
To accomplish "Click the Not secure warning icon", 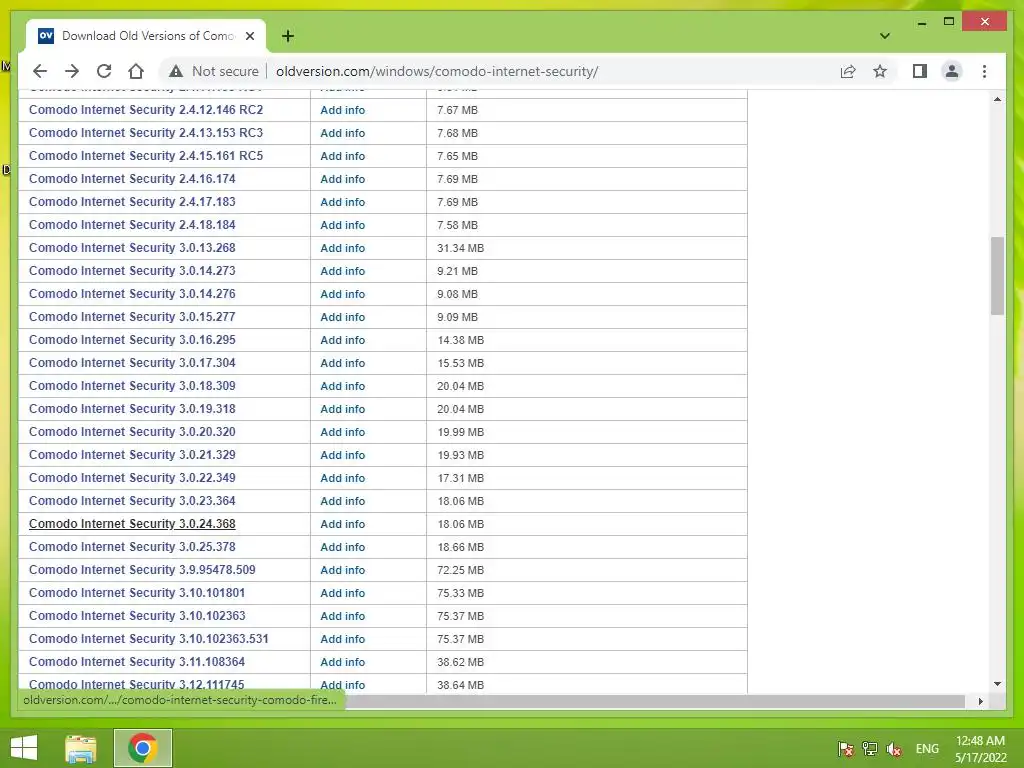I will click(175, 71).
